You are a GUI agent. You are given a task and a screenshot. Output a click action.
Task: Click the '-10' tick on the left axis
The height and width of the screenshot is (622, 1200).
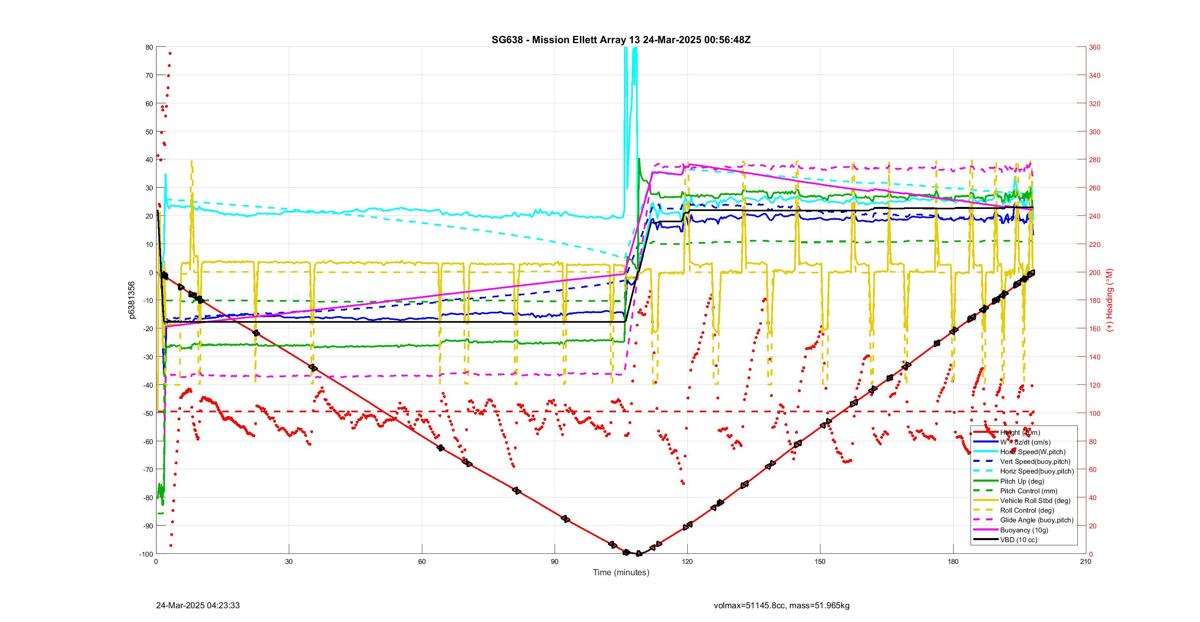pos(147,301)
